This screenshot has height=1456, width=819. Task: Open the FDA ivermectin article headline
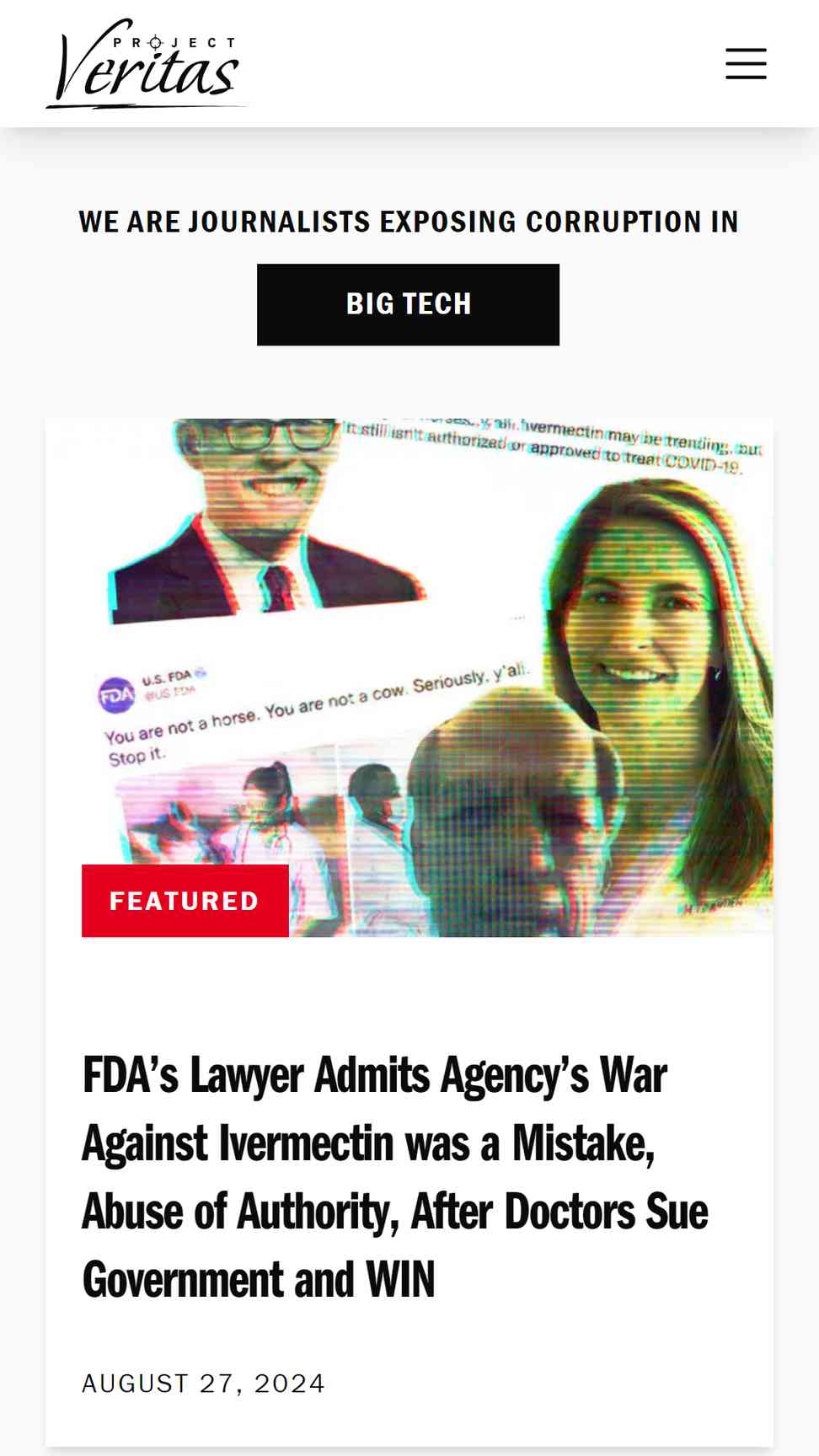[394, 1177]
